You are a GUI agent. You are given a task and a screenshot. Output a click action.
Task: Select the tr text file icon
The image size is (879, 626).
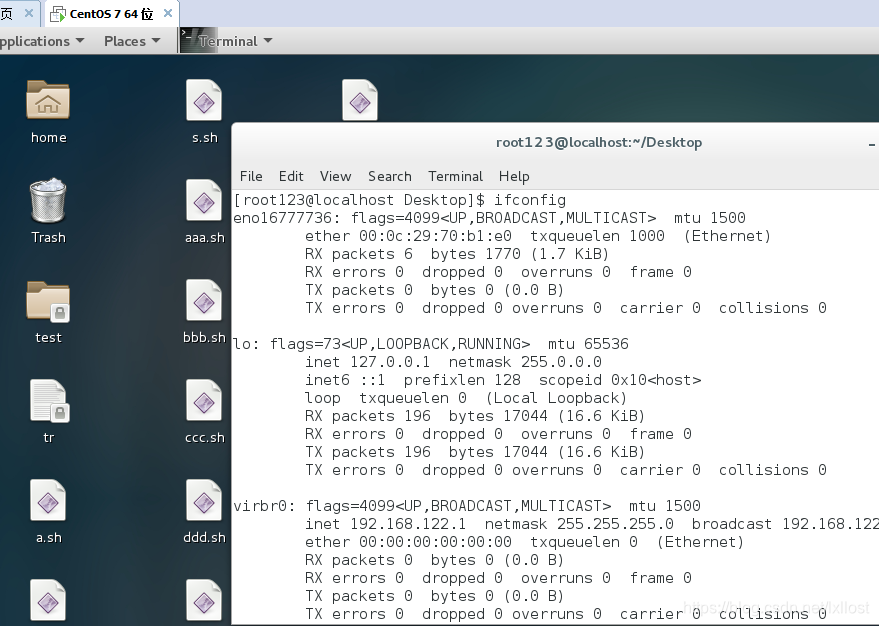[x=49, y=401]
